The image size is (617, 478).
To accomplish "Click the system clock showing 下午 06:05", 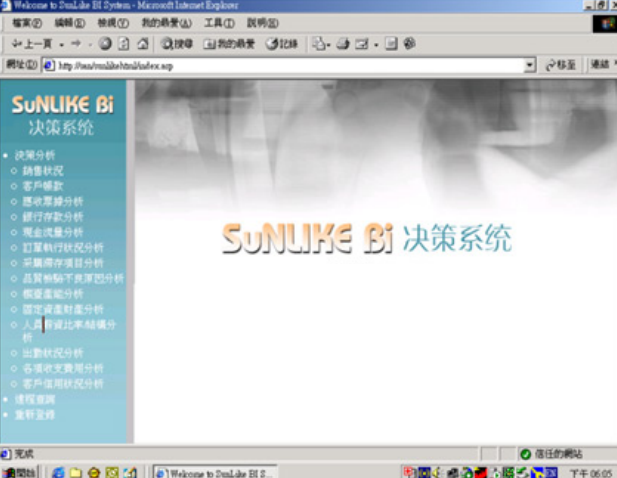I will (591, 473).
